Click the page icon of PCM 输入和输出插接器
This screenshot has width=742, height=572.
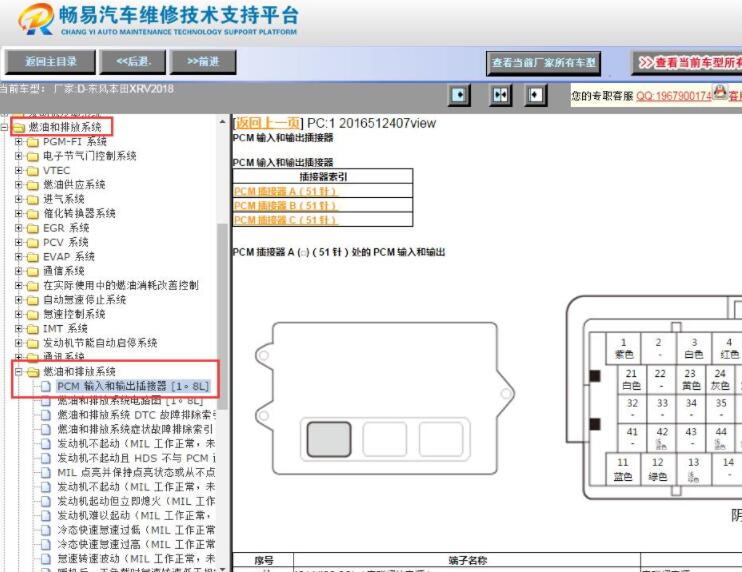pyautogui.click(x=45, y=387)
